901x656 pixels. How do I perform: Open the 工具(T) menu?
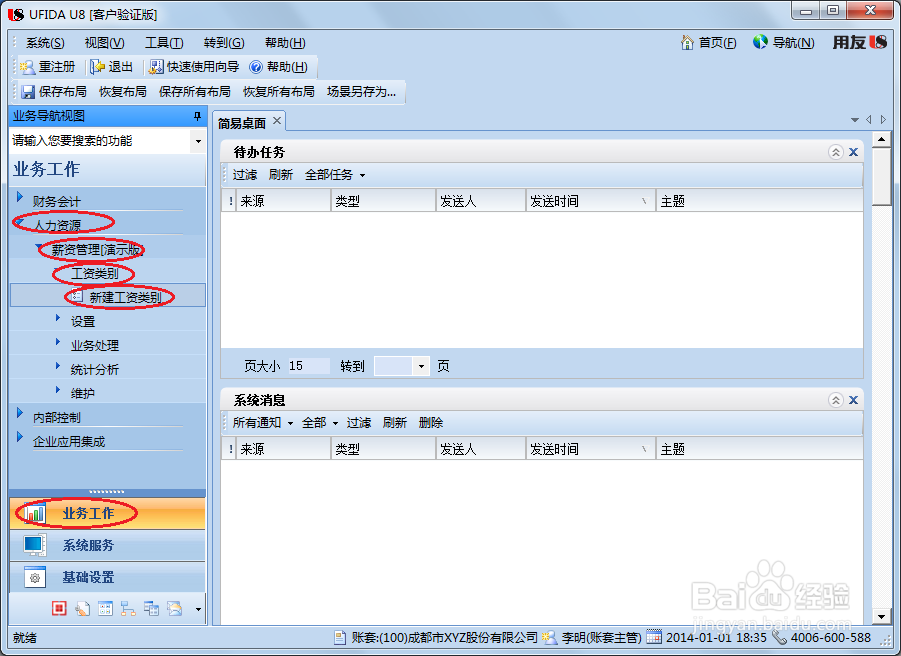[164, 43]
